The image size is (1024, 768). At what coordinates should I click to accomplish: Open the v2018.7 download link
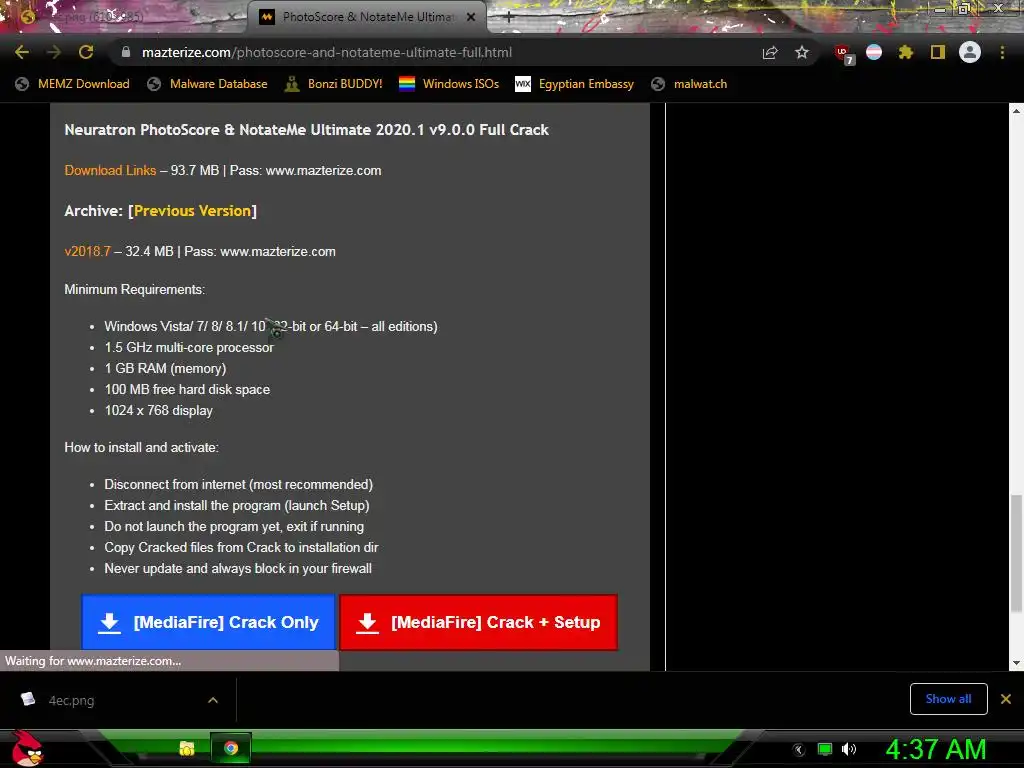(x=88, y=251)
